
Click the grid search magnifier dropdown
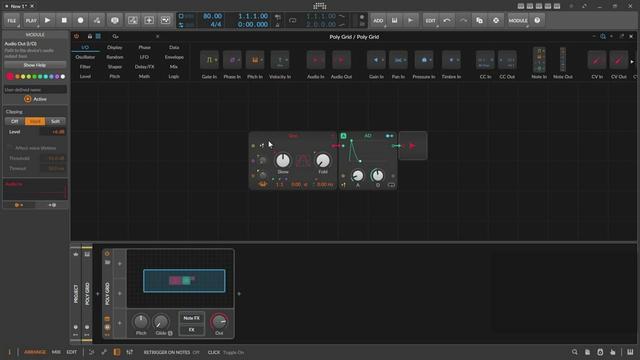[116, 36]
